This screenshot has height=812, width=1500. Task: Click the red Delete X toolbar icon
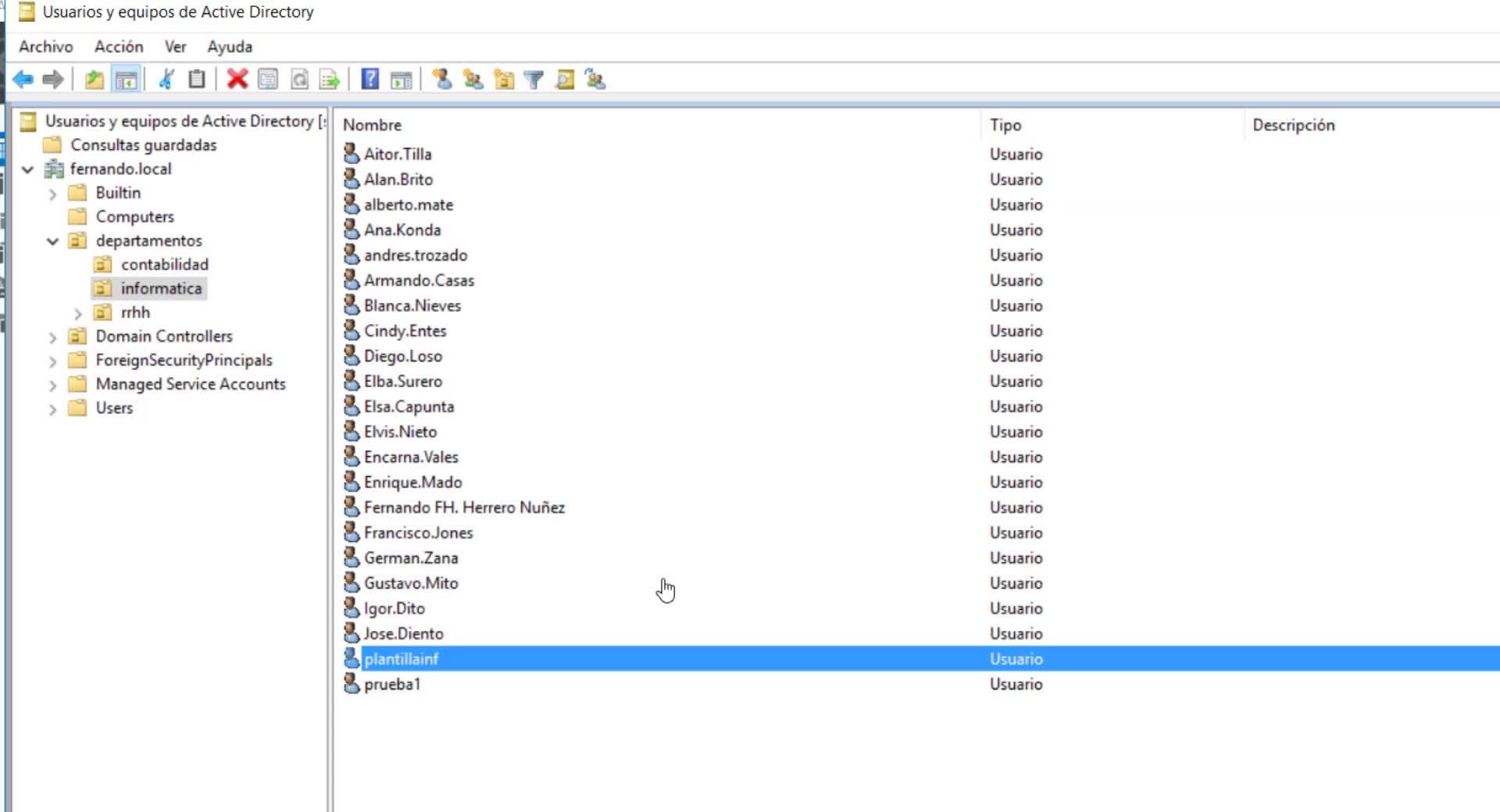237,79
